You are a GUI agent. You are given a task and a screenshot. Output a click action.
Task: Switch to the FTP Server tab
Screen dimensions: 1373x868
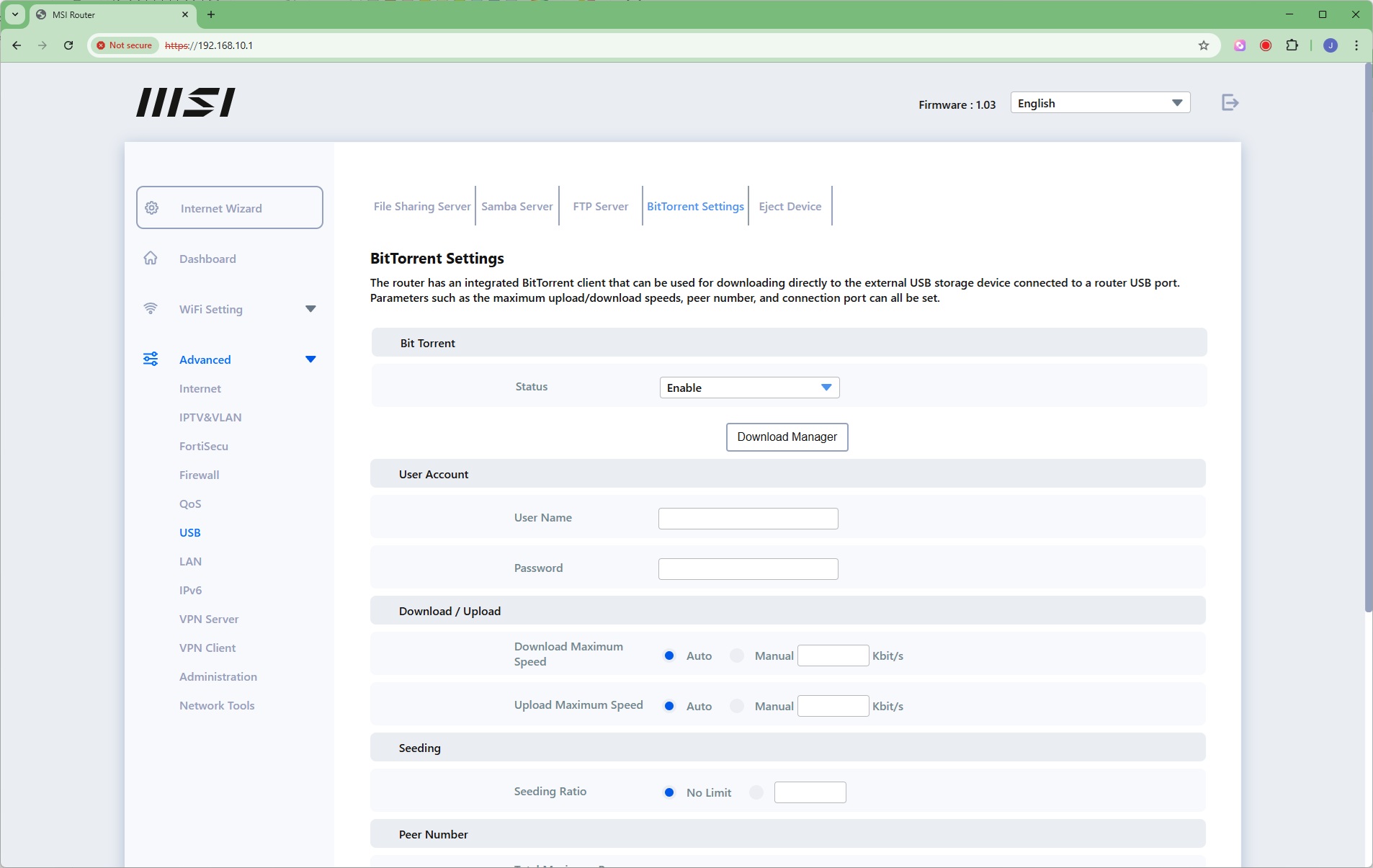point(600,207)
